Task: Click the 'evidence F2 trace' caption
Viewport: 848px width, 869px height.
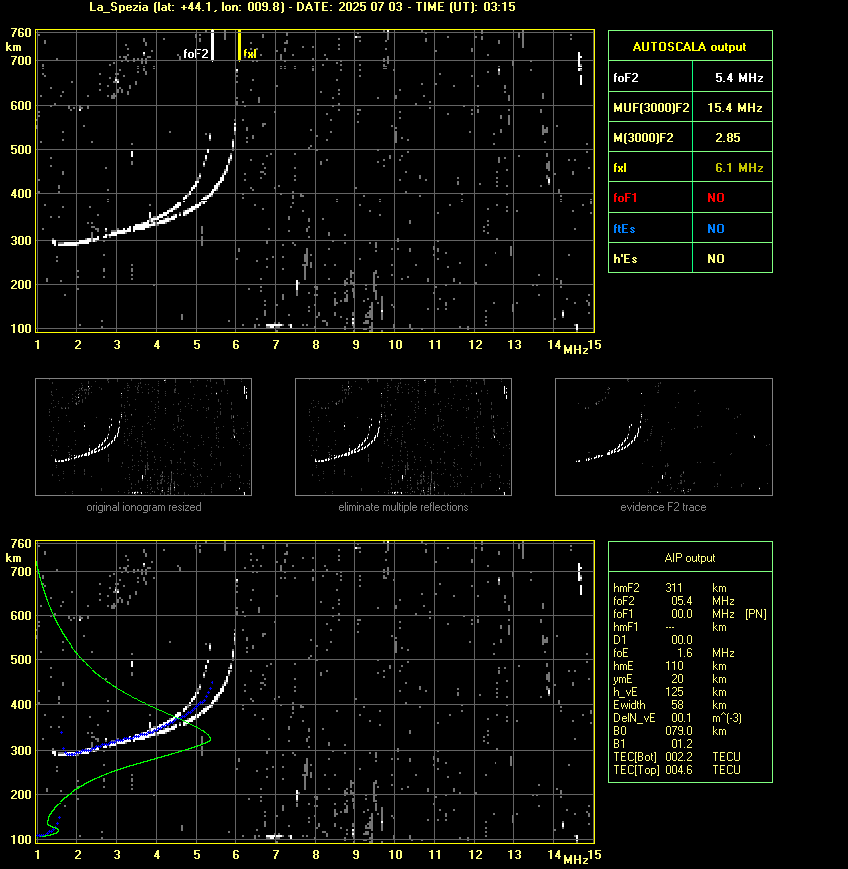Action: (663, 507)
